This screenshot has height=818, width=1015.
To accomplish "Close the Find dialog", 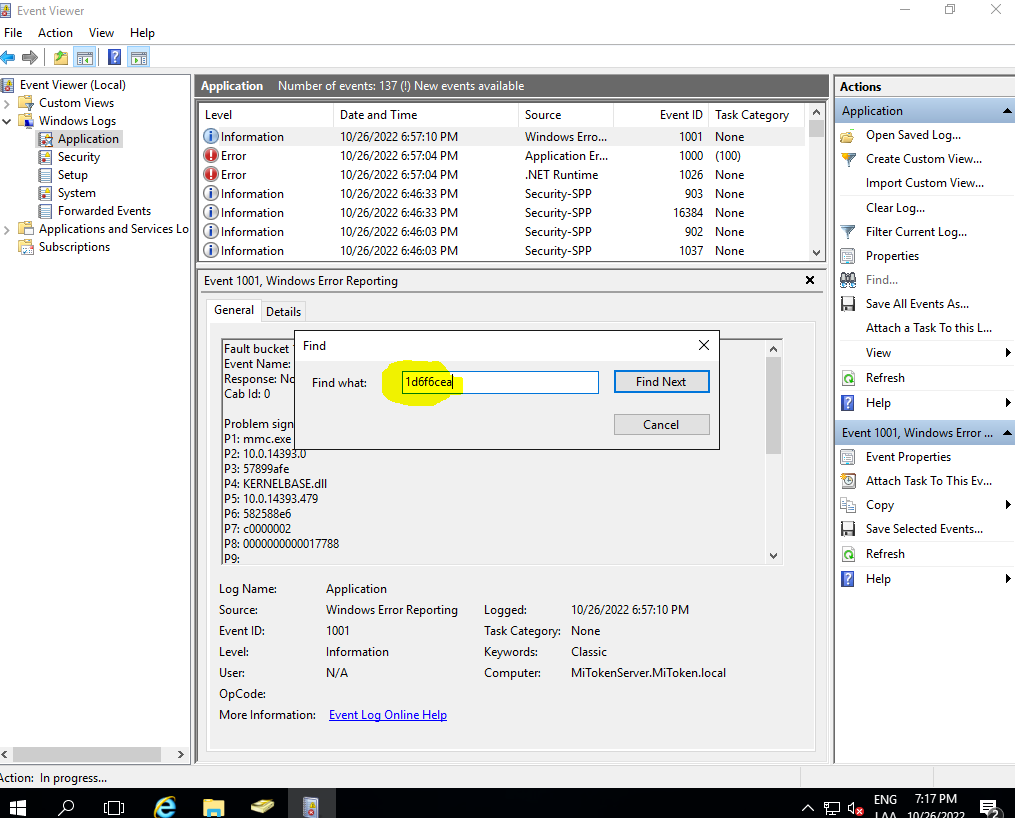I will tap(704, 346).
